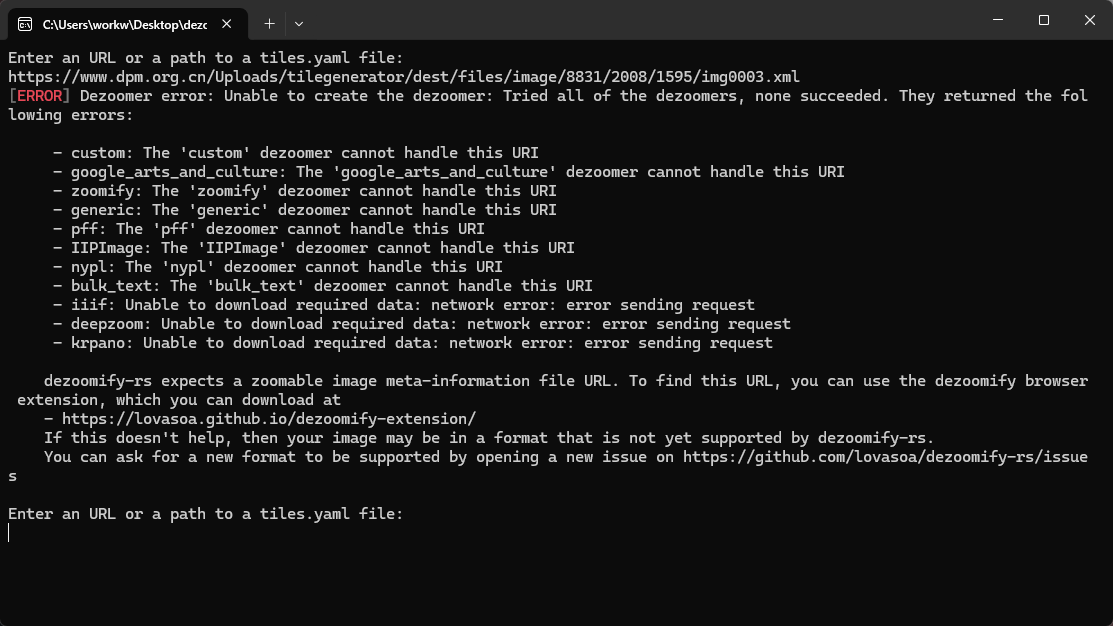The width and height of the screenshot is (1113, 626).
Task: Select the tab titled C:\Users\workw\Desktop\dez
Action: pyautogui.click(x=130, y=23)
